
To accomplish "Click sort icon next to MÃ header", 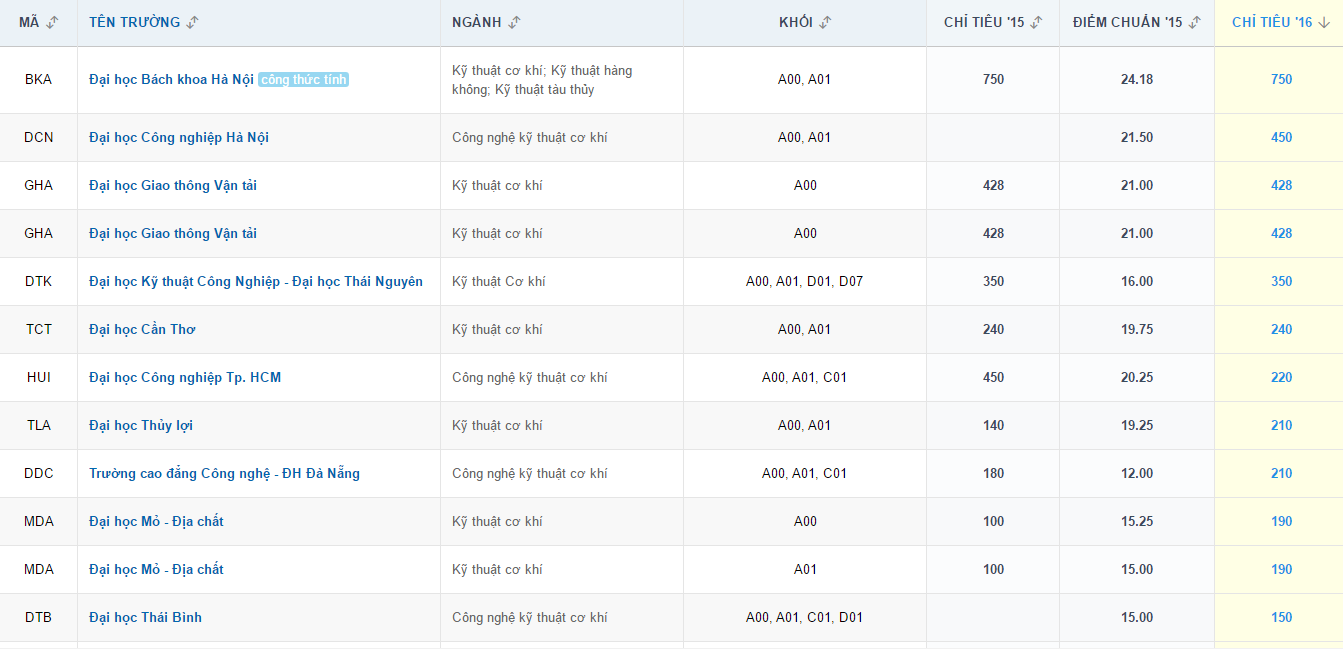I will [53, 23].
